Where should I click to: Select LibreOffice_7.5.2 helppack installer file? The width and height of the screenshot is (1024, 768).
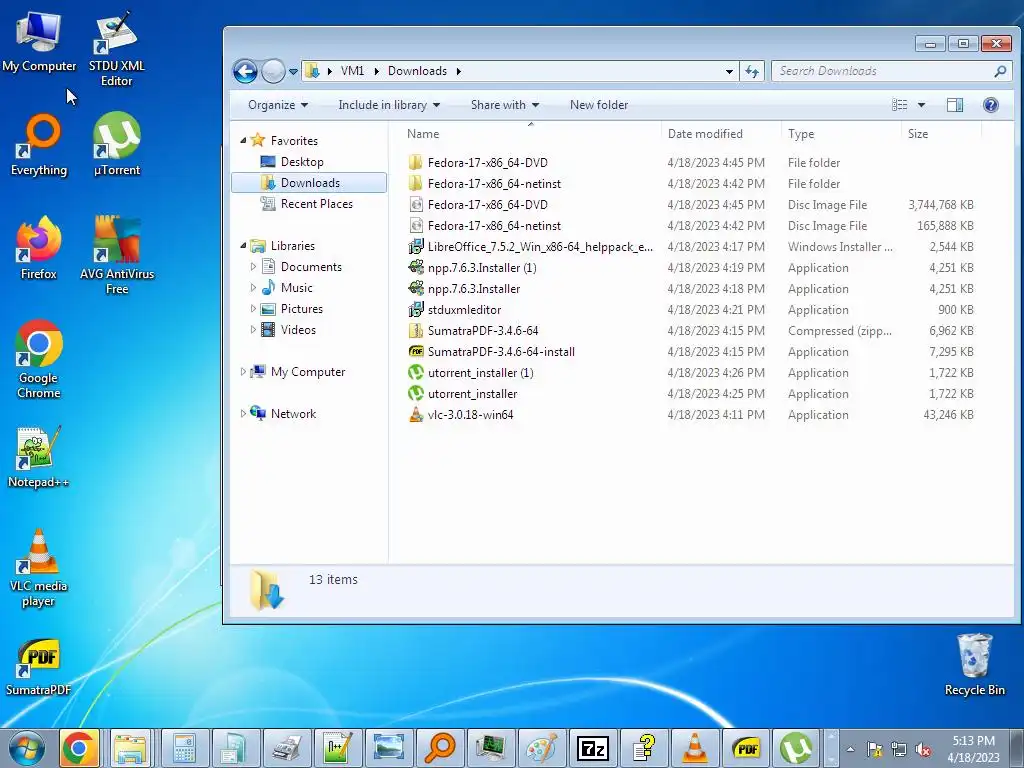coord(691,247)
